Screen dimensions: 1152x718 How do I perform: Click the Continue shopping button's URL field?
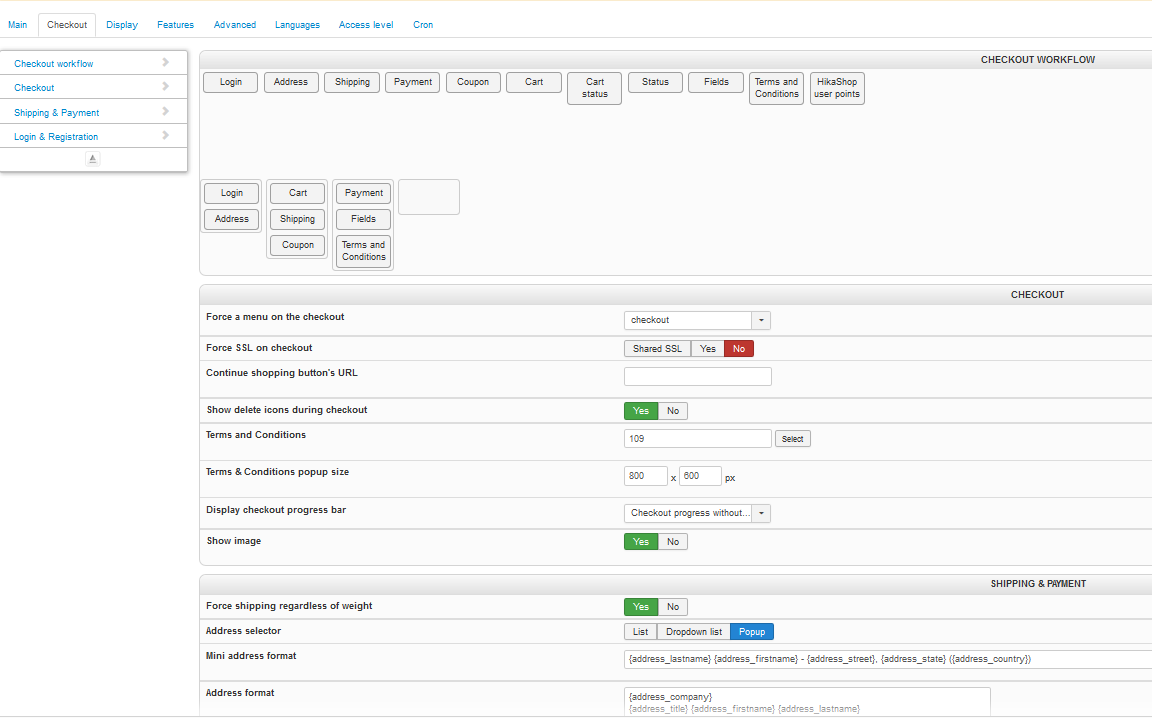[697, 377]
